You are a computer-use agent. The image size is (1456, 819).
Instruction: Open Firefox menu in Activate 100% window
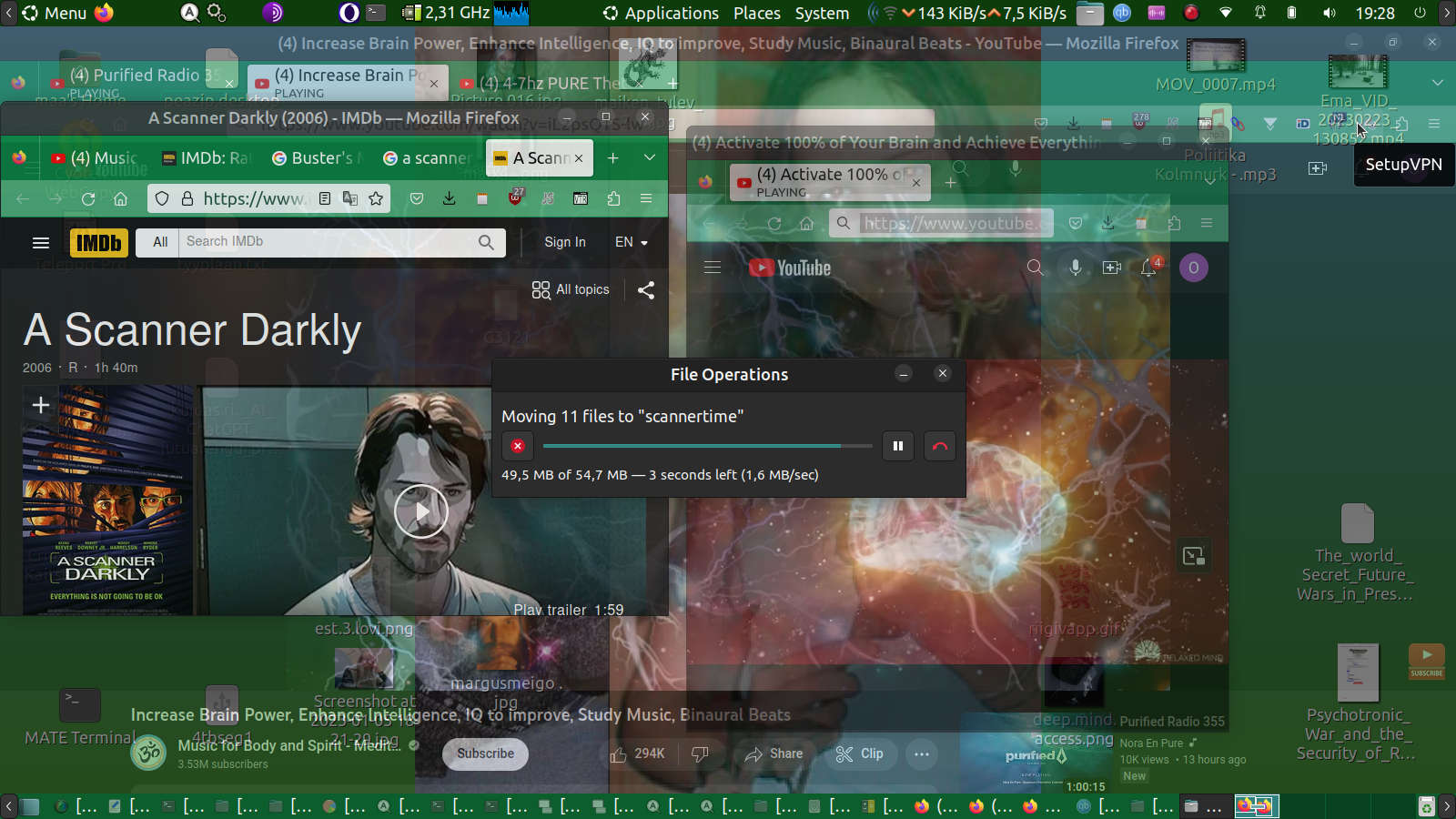(1207, 223)
